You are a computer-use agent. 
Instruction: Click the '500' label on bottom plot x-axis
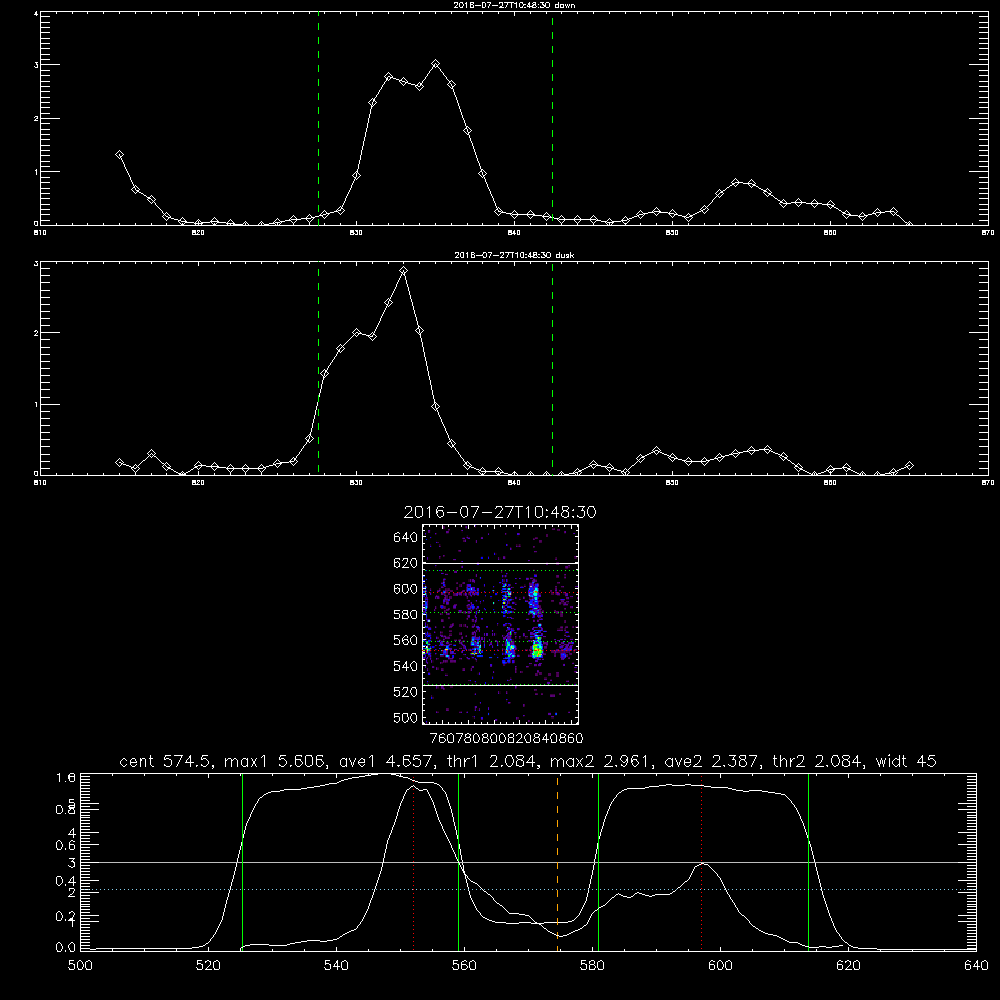pyautogui.click(x=80, y=966)
